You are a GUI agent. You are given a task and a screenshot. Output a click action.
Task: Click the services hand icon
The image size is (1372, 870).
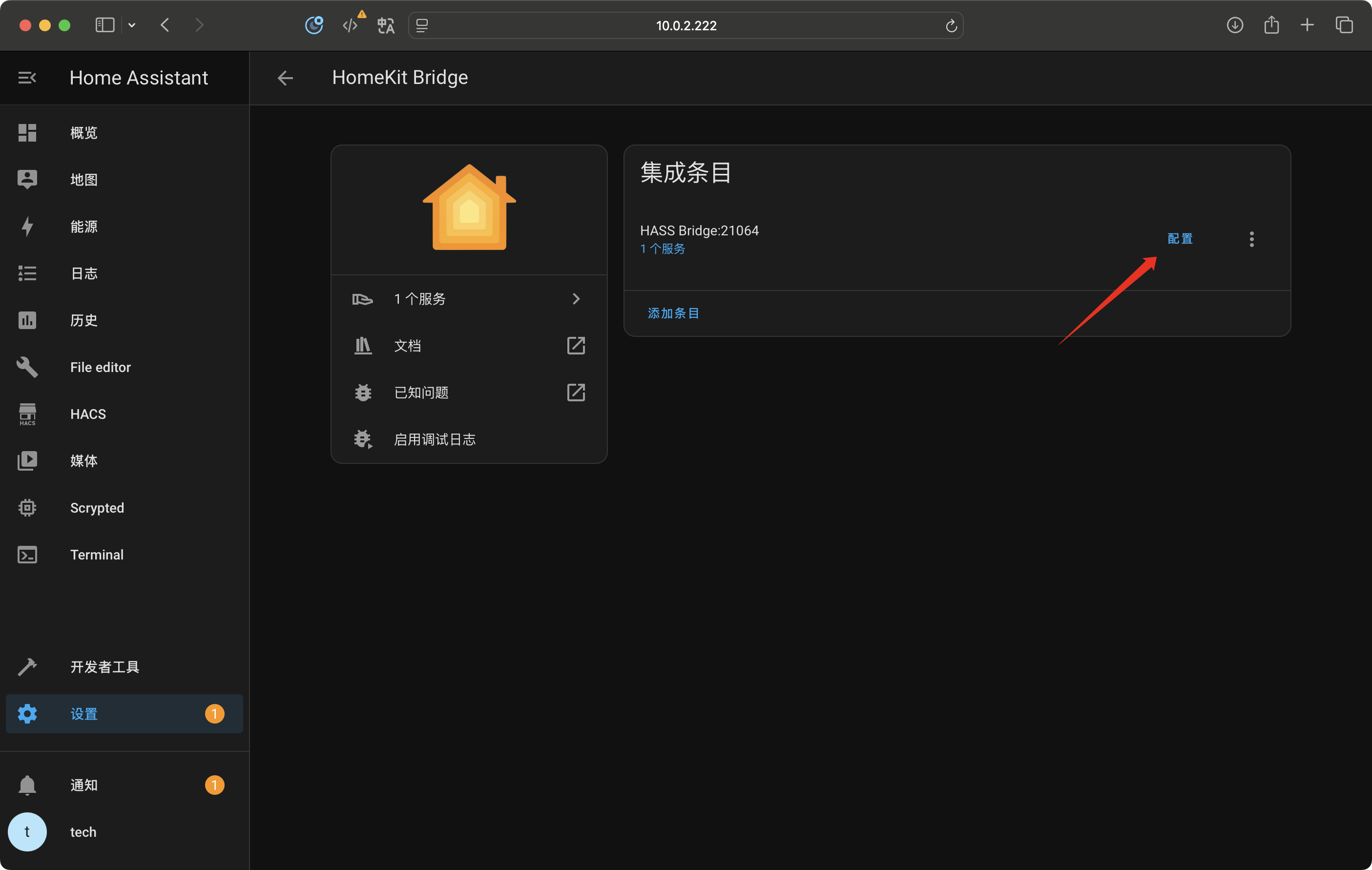pyautogui.click(x=362, y=299)
